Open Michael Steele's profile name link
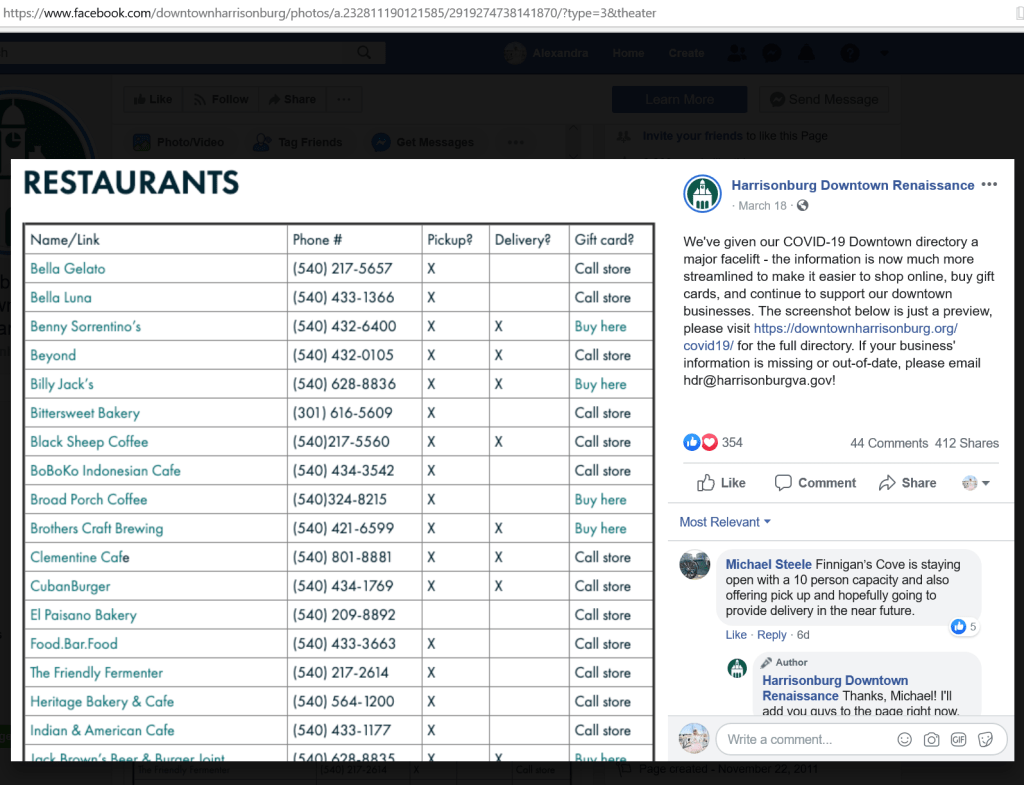Image resolution: width=1024 pixels, height=785 pixels. (769, 564)
